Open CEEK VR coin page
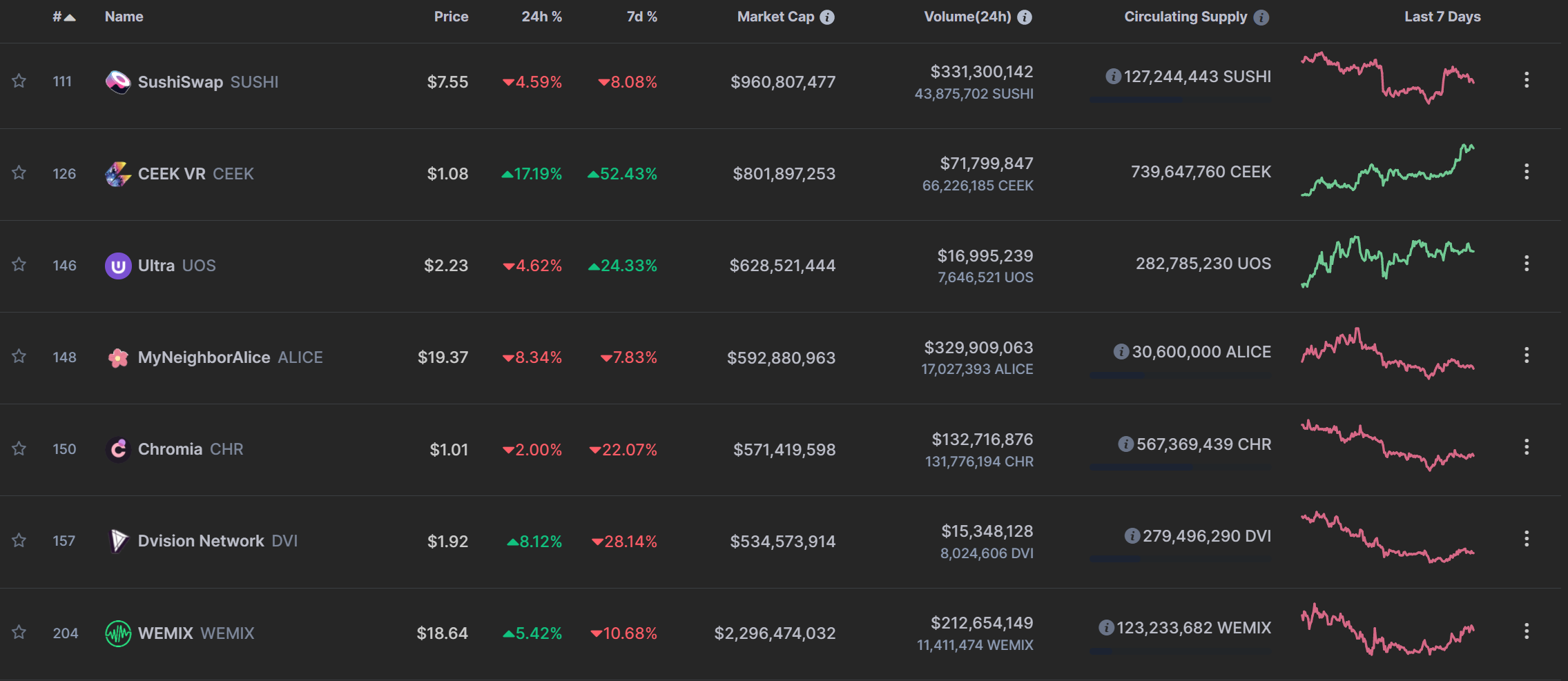 (x=195, y=174)
